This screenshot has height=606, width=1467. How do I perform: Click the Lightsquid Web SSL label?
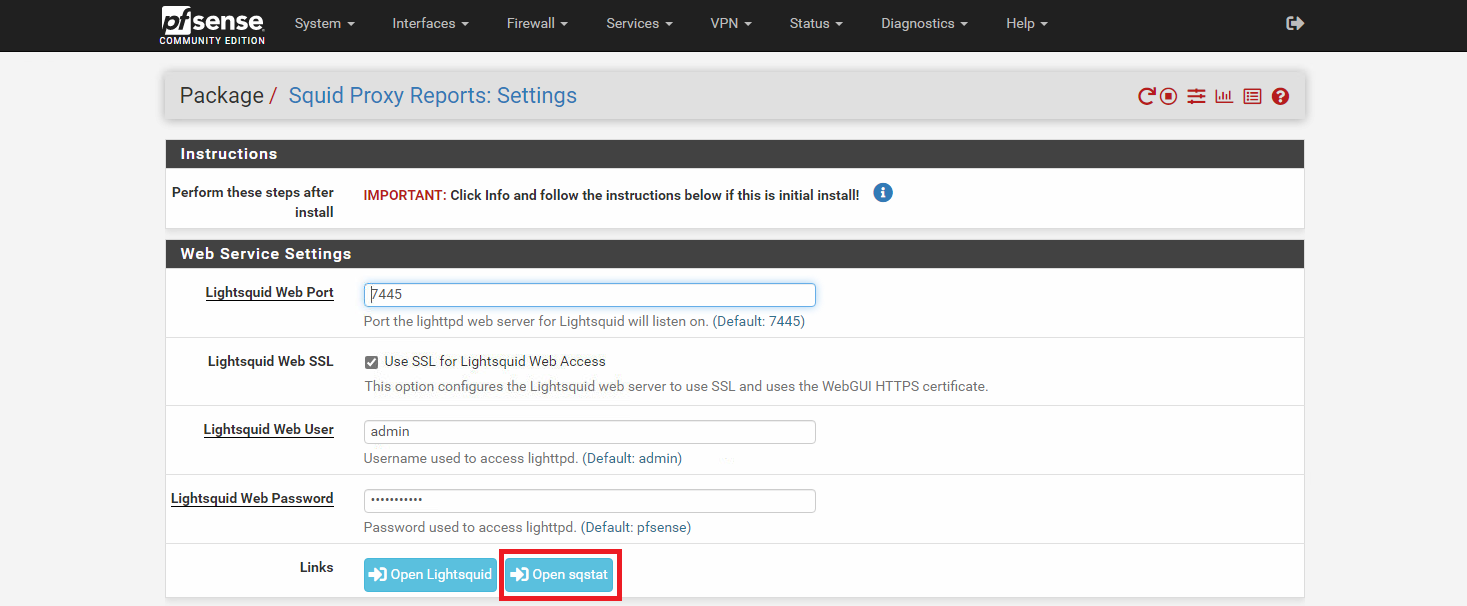click(x=271, y=361)
